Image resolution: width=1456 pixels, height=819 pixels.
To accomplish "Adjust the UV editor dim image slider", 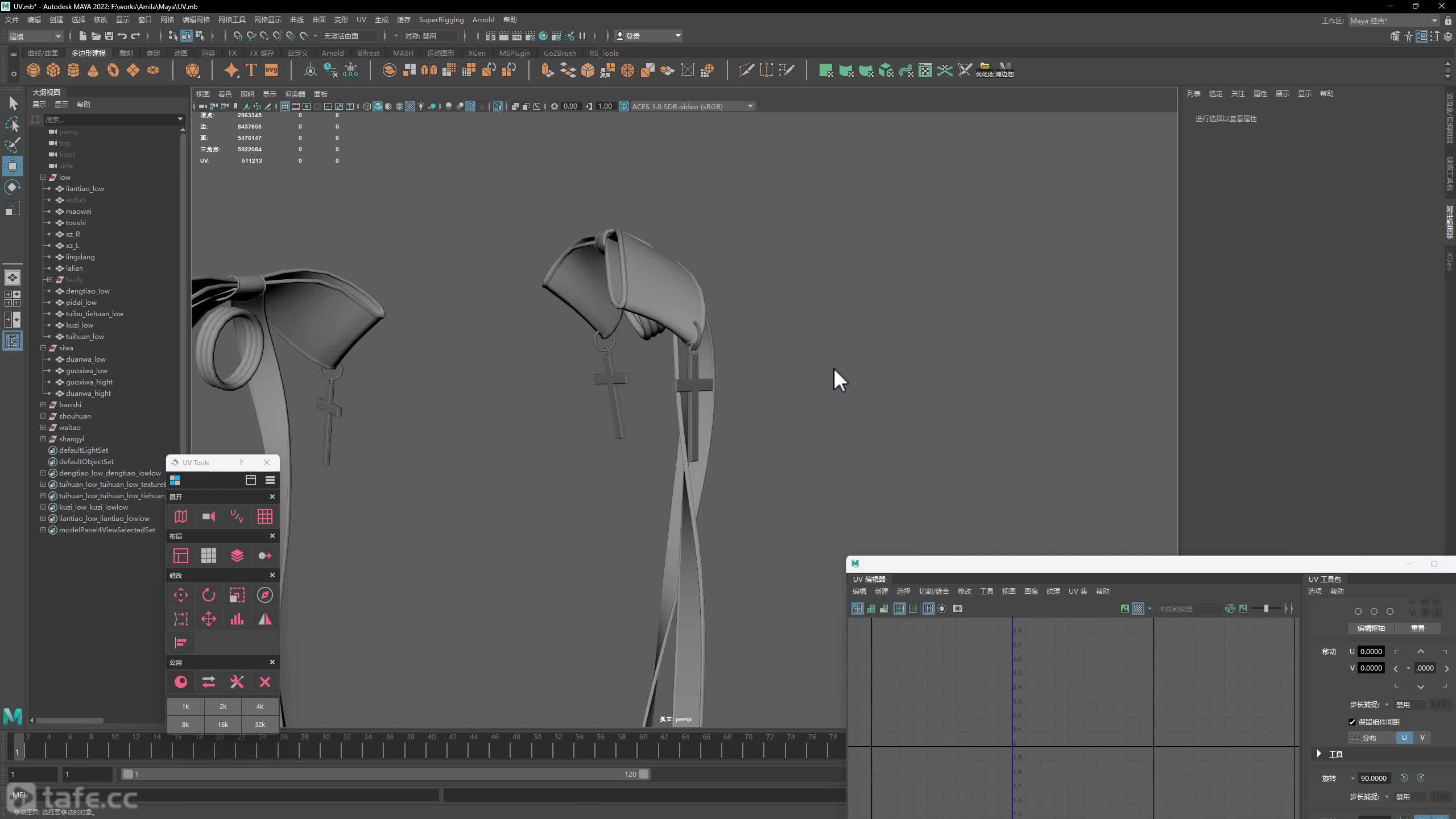I will click(1266, 609).
